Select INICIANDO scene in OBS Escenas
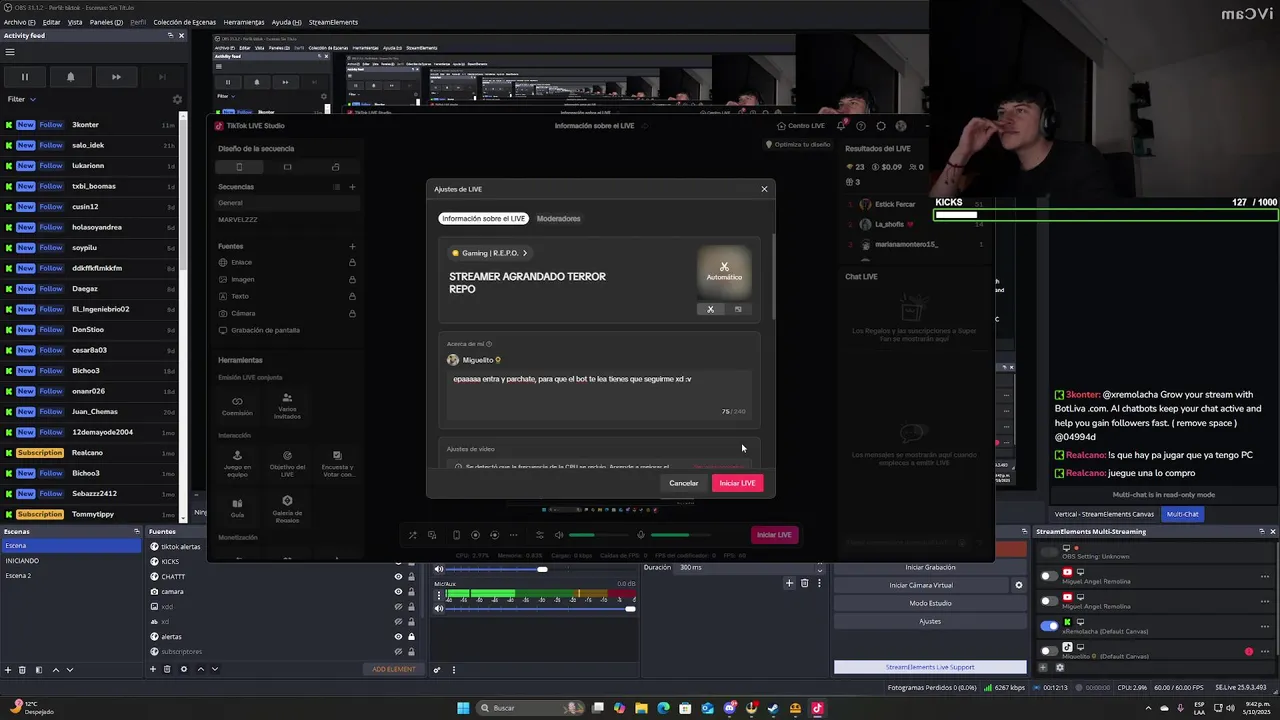This screenshot has height=720, width=1280. tap(71, 561)
